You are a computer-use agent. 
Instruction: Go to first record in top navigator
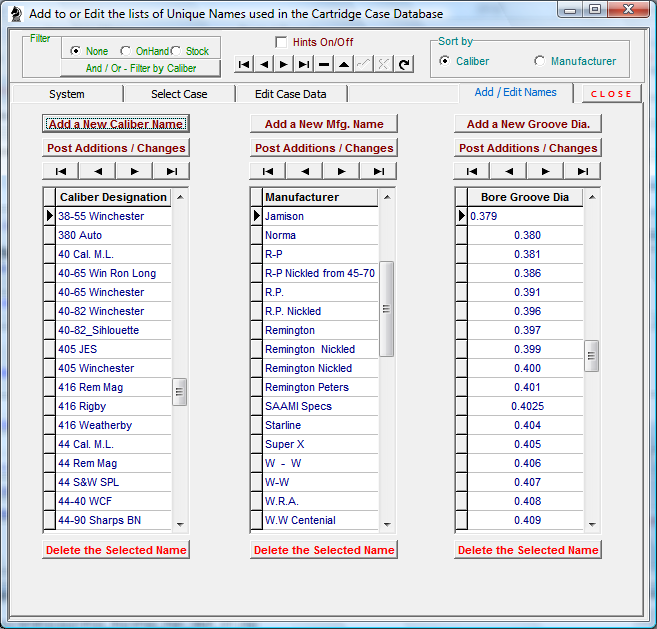pyautogui.click(x=244, y=64)
